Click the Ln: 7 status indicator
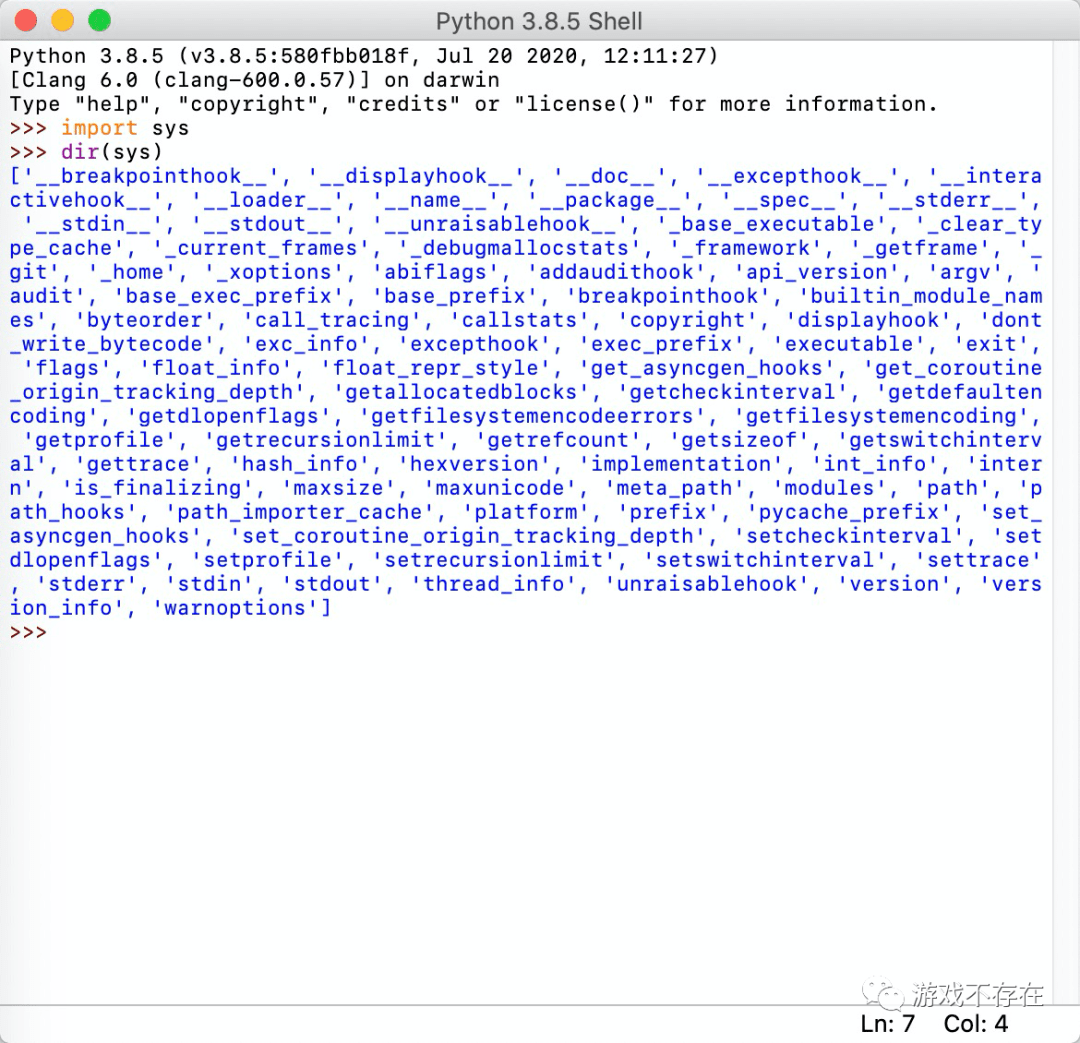 [x=886, y=1024]
